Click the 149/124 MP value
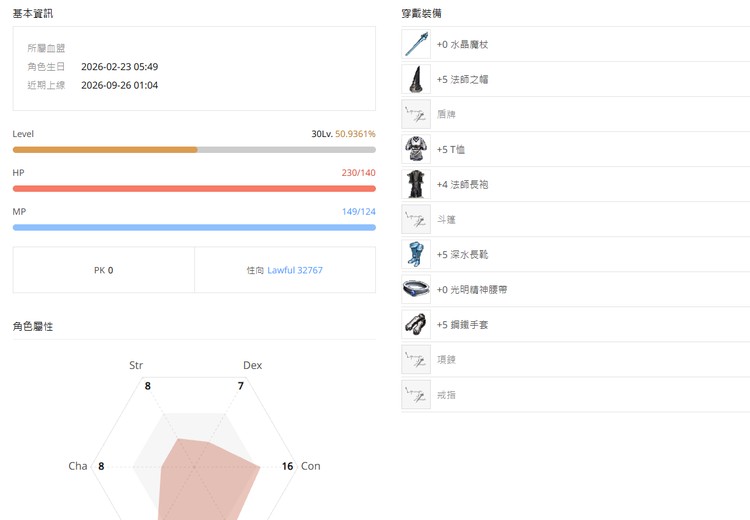Screen dimensions: 750x520 pos(359,211)
